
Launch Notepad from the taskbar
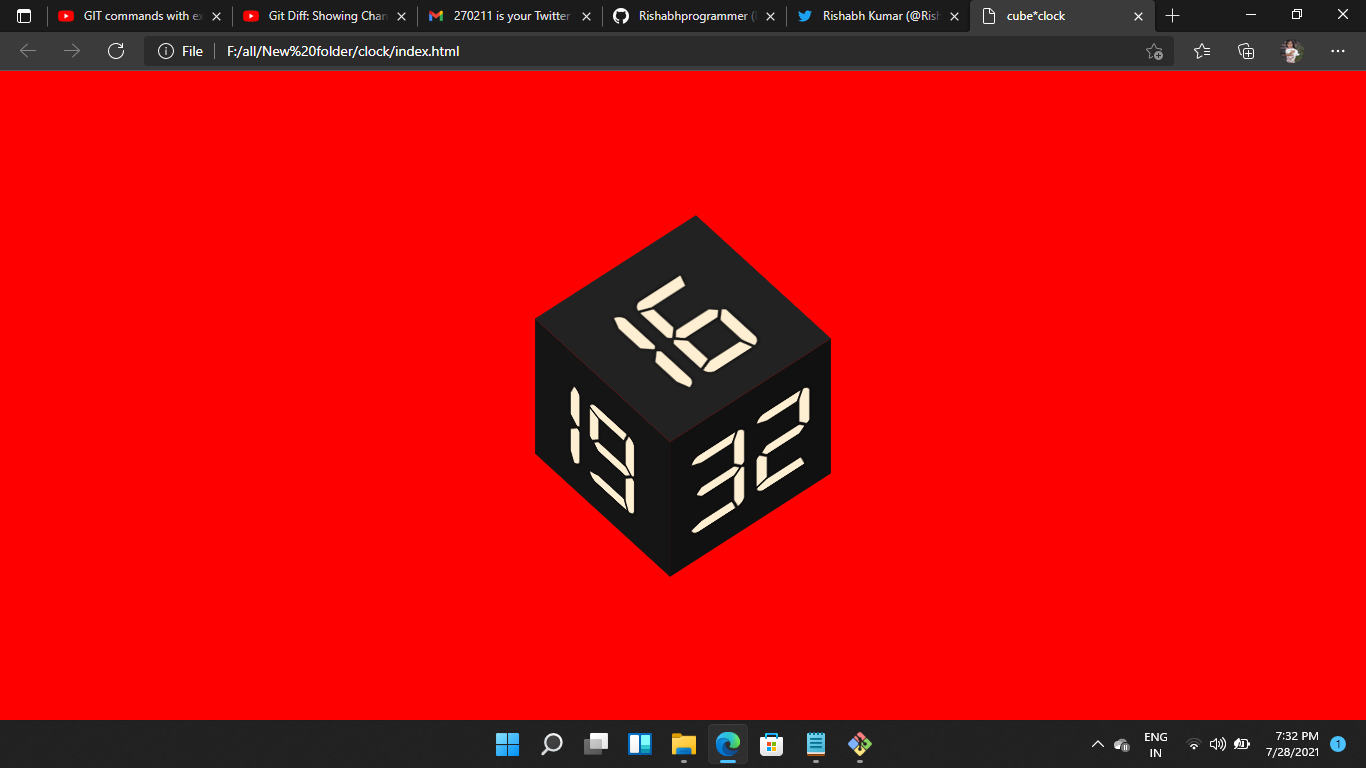[815, 744]
